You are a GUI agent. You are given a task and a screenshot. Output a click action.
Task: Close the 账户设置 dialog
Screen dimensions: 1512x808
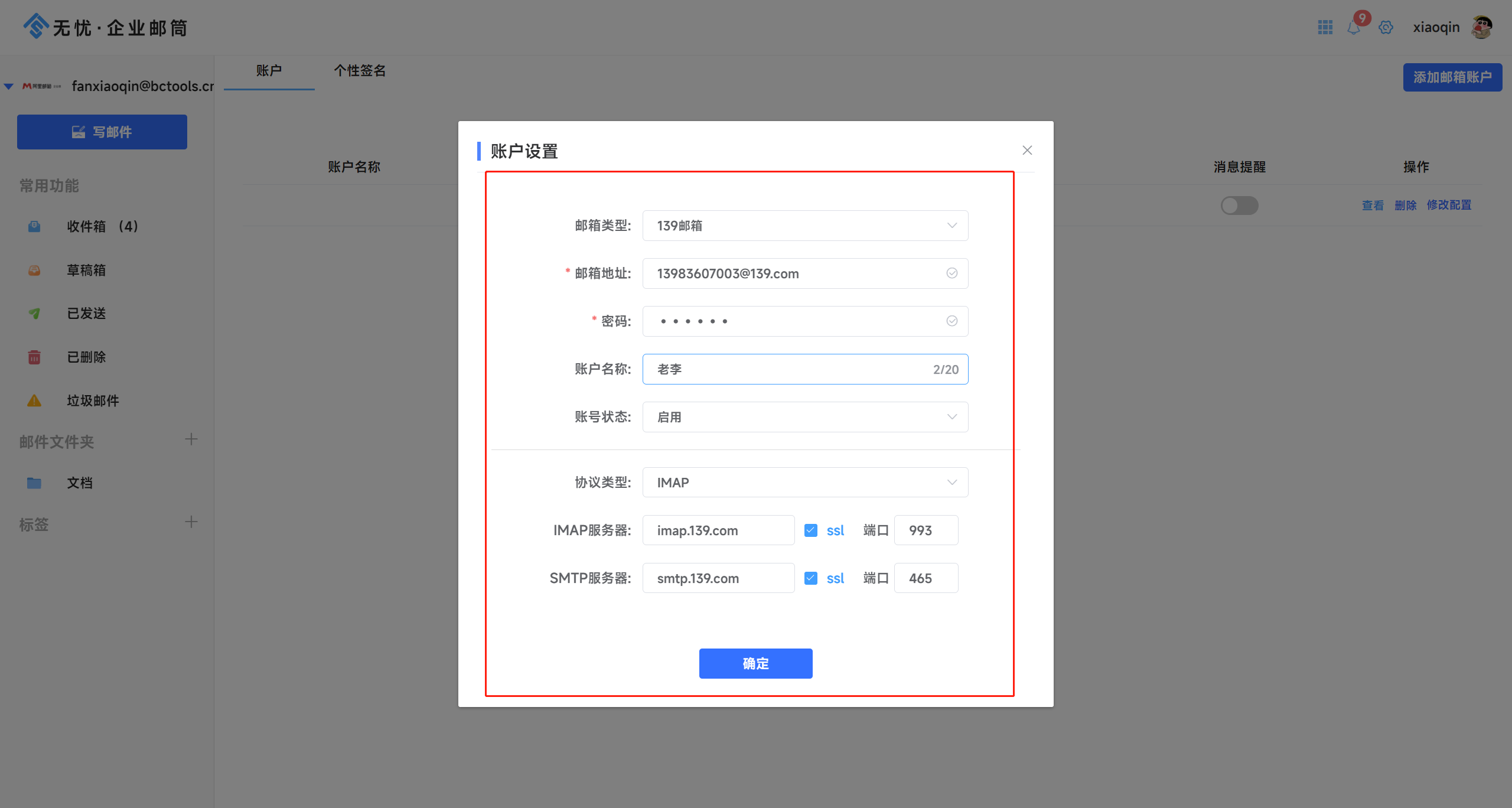tap(1027, 151)
